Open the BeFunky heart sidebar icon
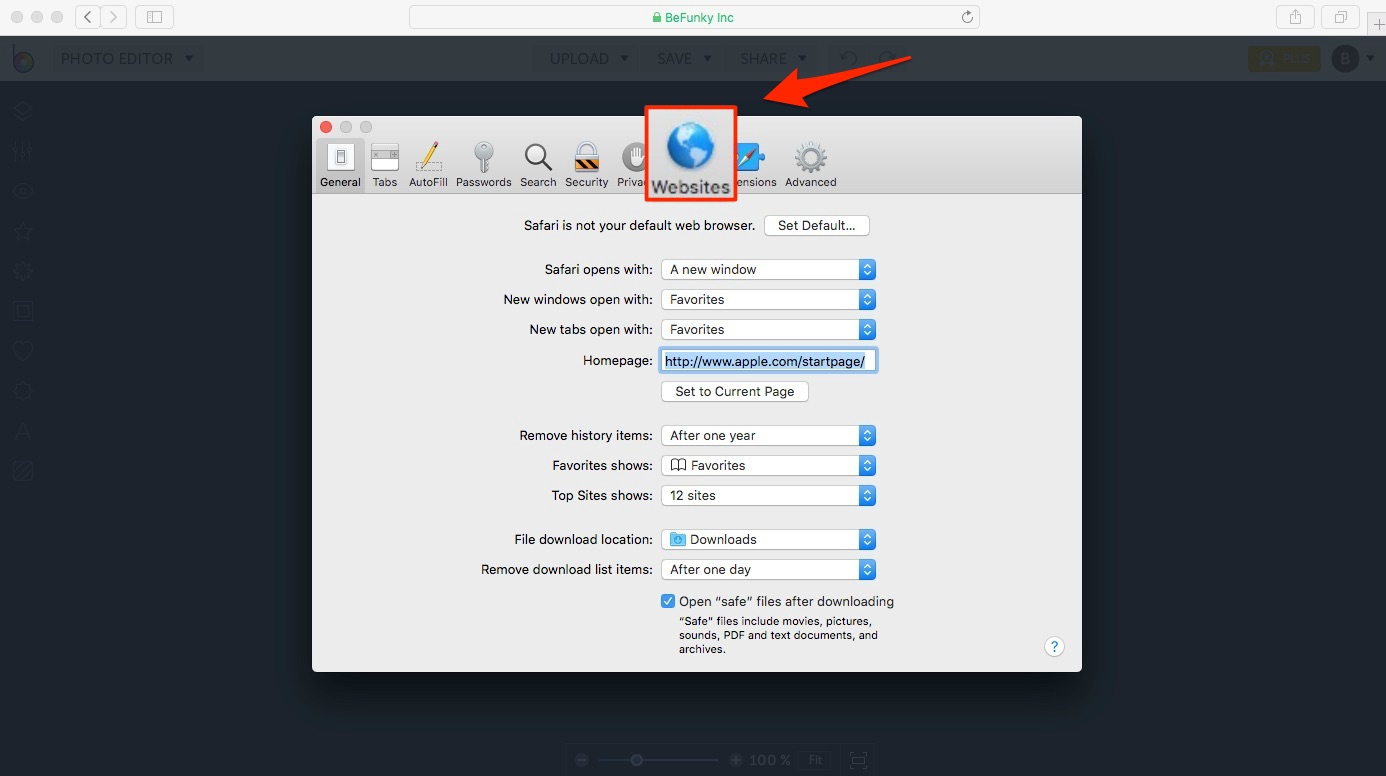 point(23,351)
